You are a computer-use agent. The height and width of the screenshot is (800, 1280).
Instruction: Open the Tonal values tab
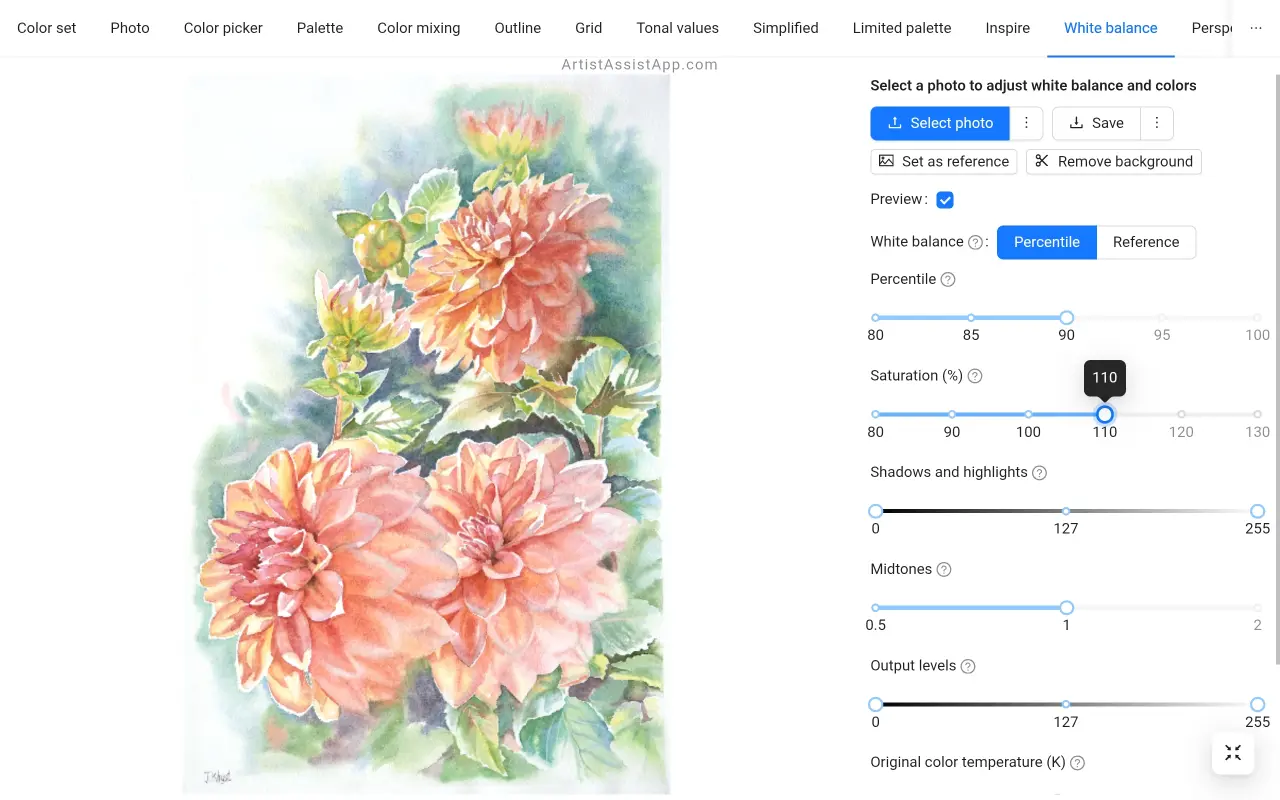click(677, 28)
